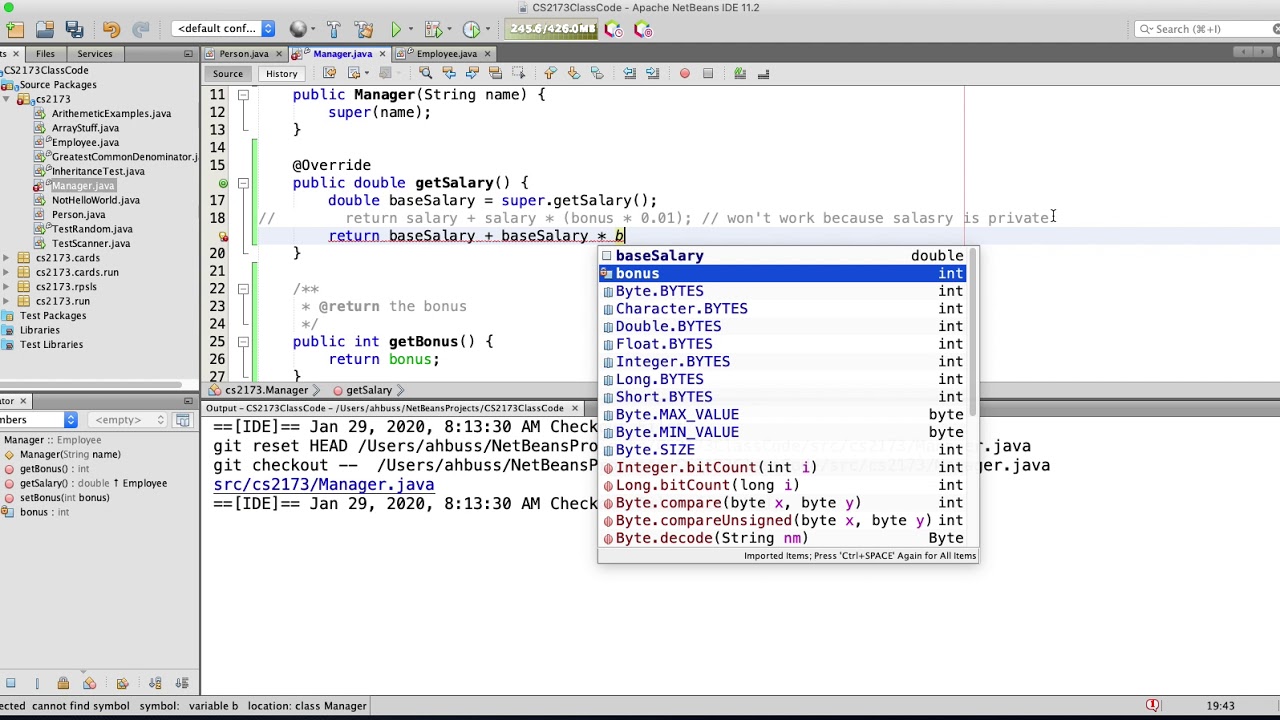Screen dimensions: 1280x720
Task: Click the Save All toolbar icon
Action: point(74,29)
